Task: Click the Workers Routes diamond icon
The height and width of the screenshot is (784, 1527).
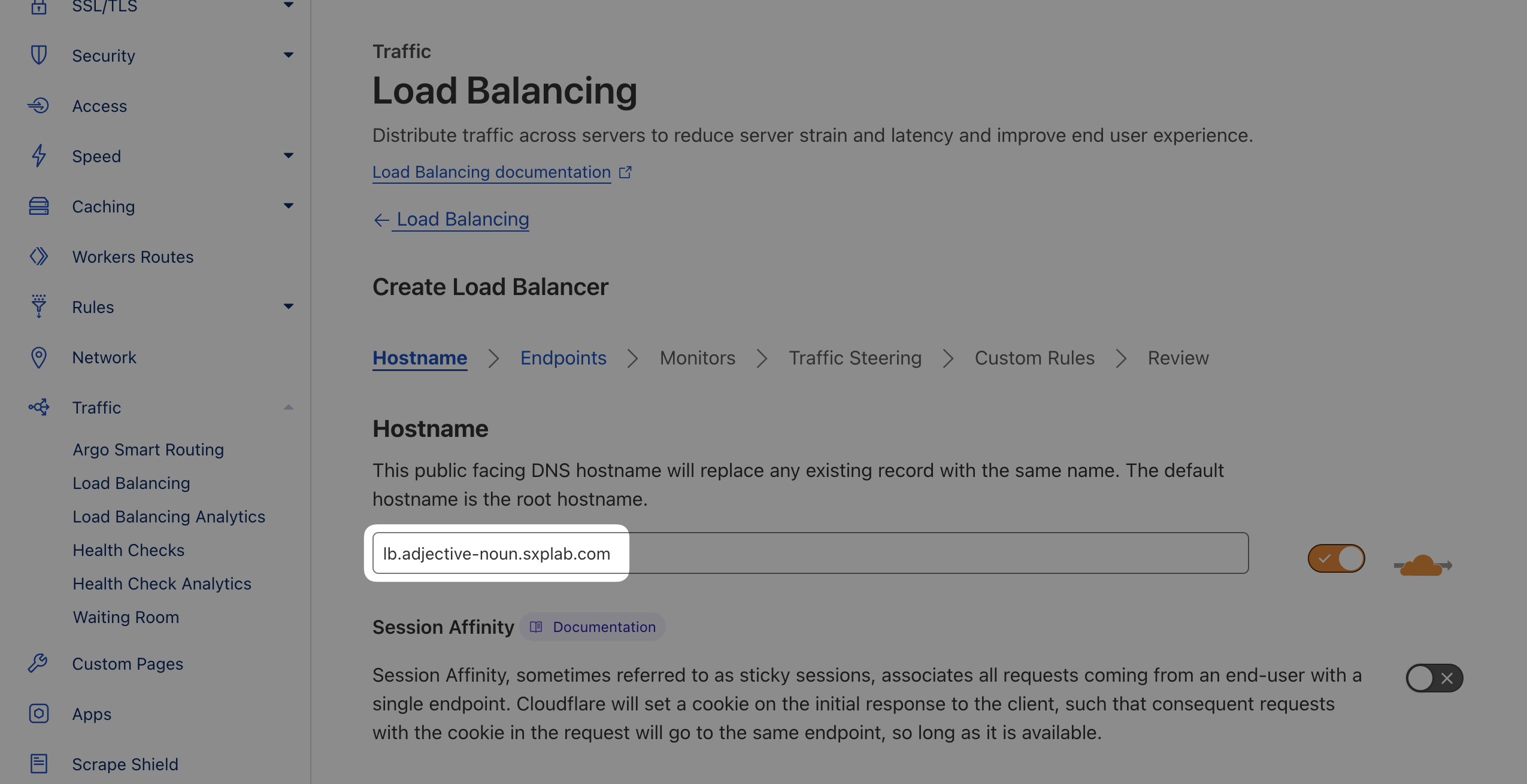Action: pos(39,257)
